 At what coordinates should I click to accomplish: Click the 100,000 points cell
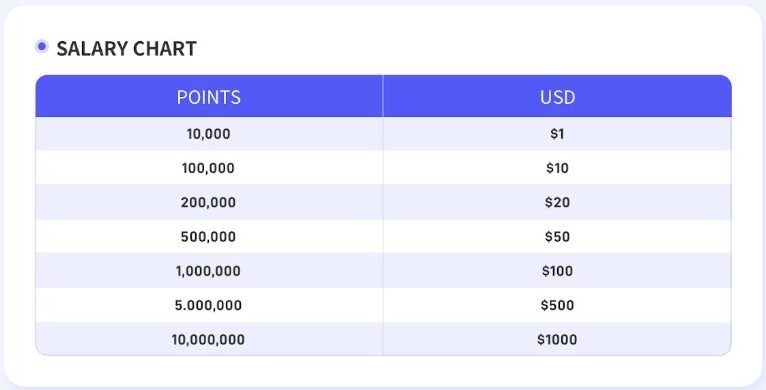point(209,168)
